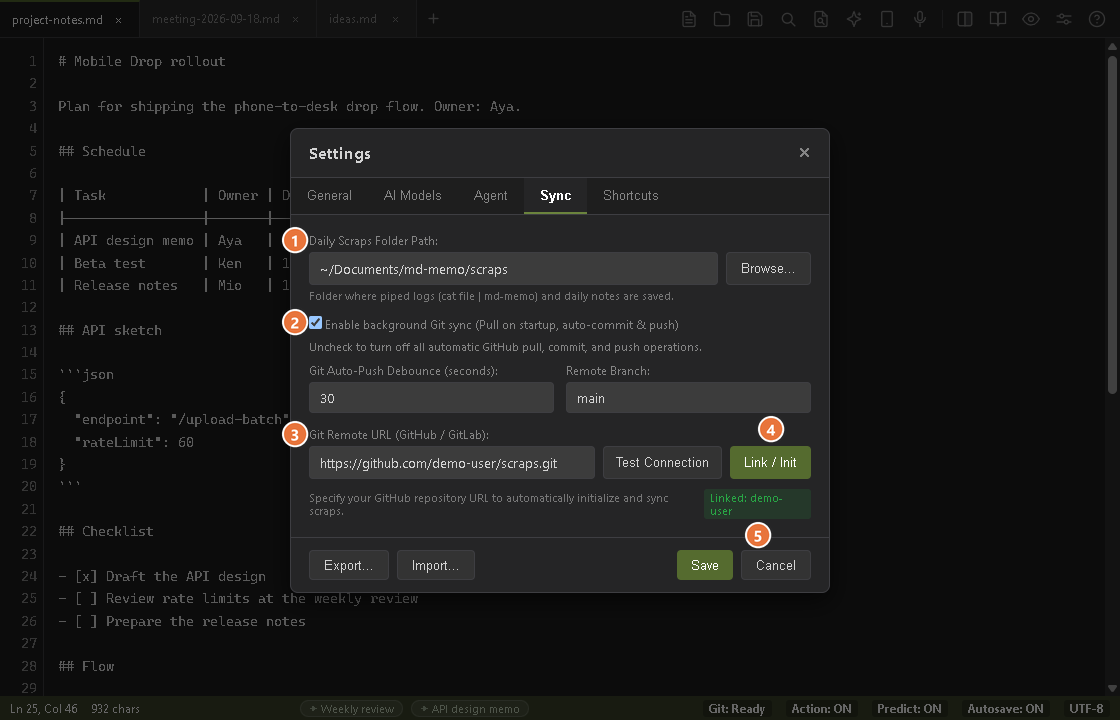1120x720 pixels.
Task: Click 'Ln 25, Col 46' status text
Action: tap(44, 709)
